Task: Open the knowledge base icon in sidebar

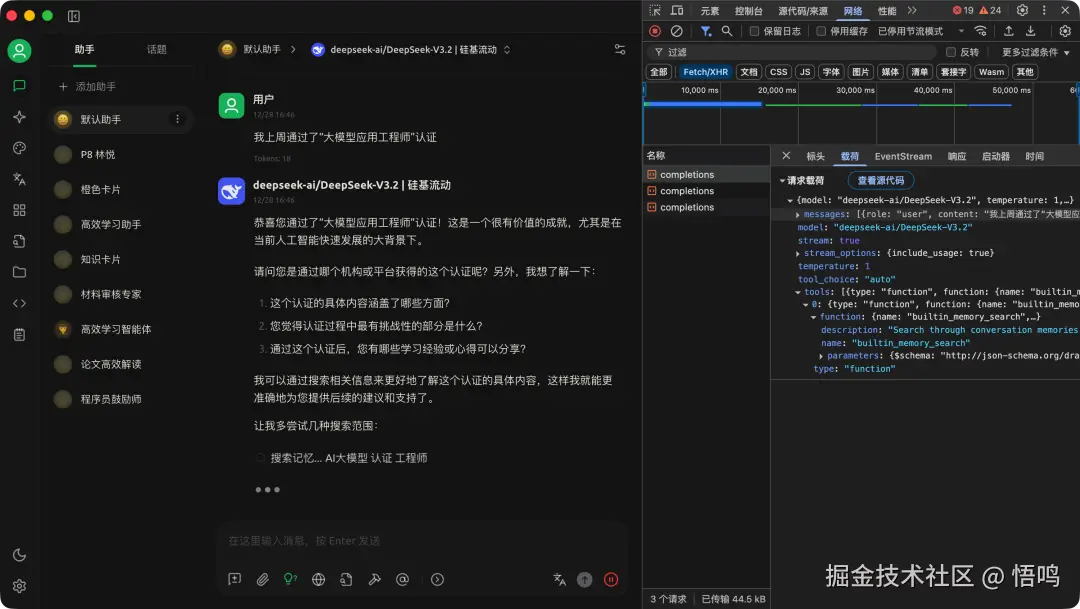Action: tap(19, 241)
